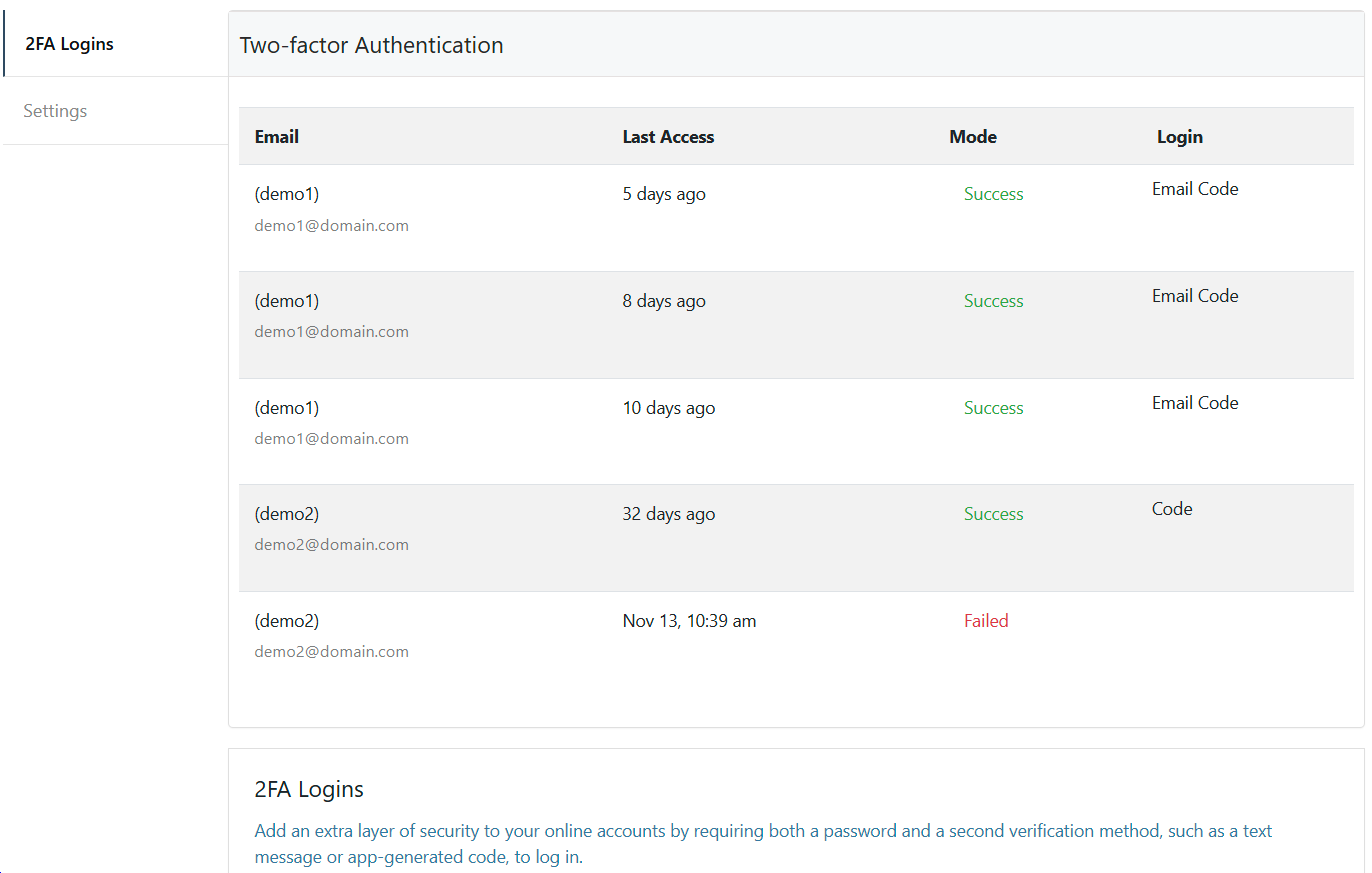Screen dimensions: 1372x873
Task: Click the Login column header
Action: pos(1180,137)
